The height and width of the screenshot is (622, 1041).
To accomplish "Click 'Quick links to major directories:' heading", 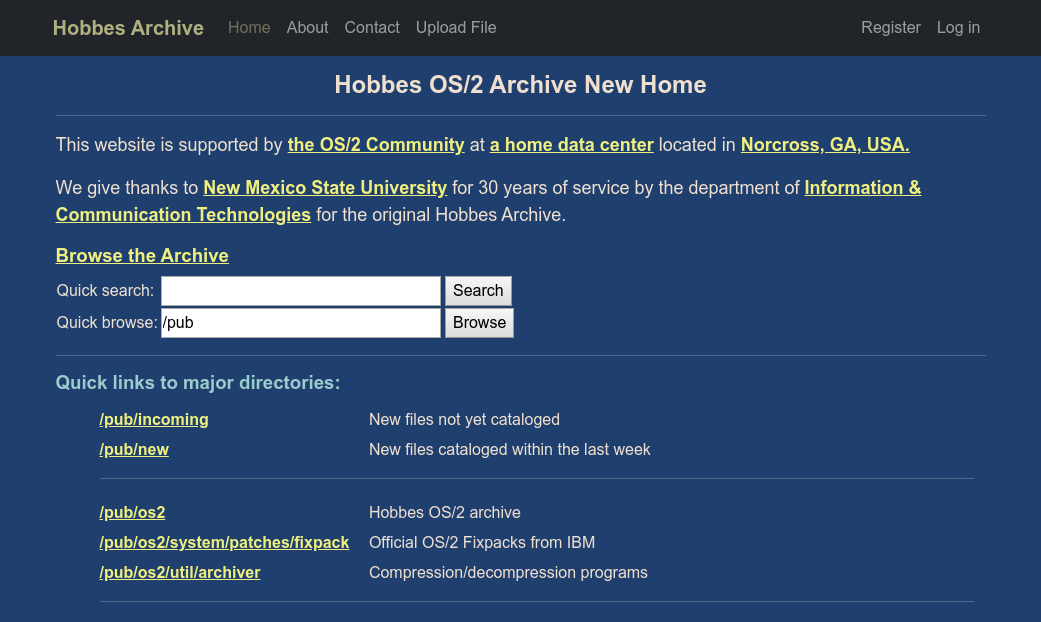I will coord(198,382).
